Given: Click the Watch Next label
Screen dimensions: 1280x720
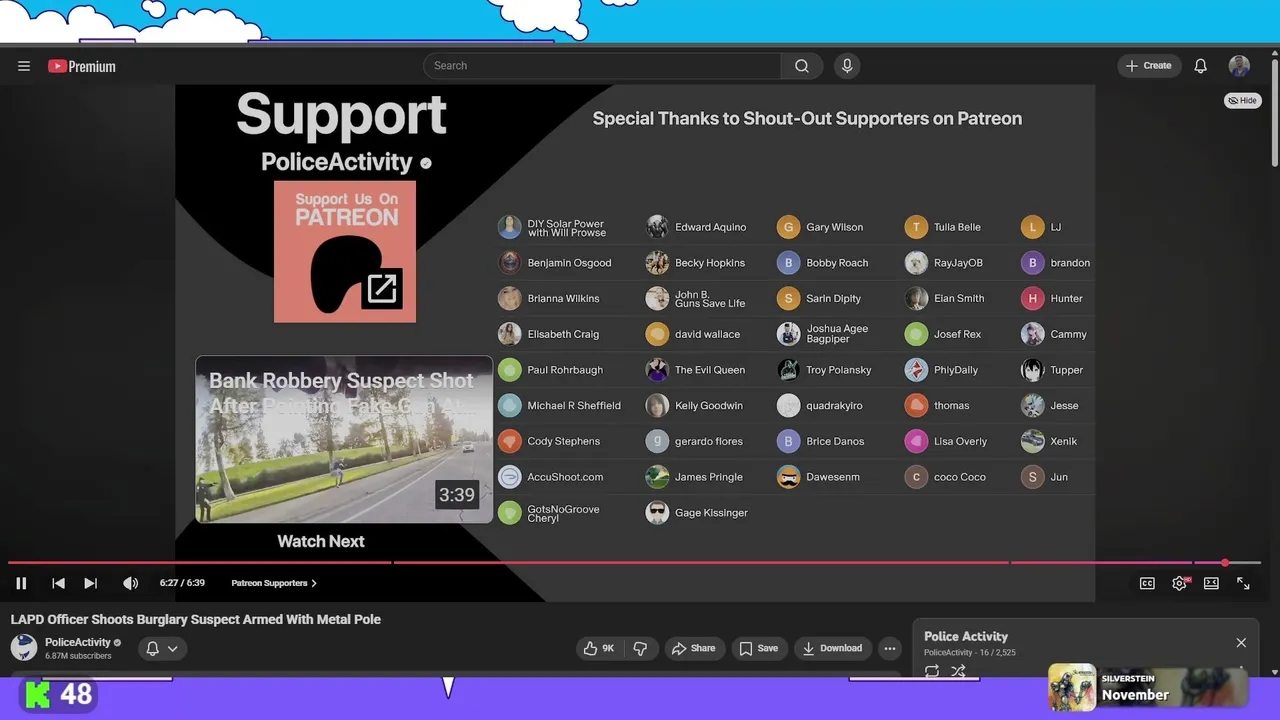Looking at the screenshot, I should tap(321, 541).
